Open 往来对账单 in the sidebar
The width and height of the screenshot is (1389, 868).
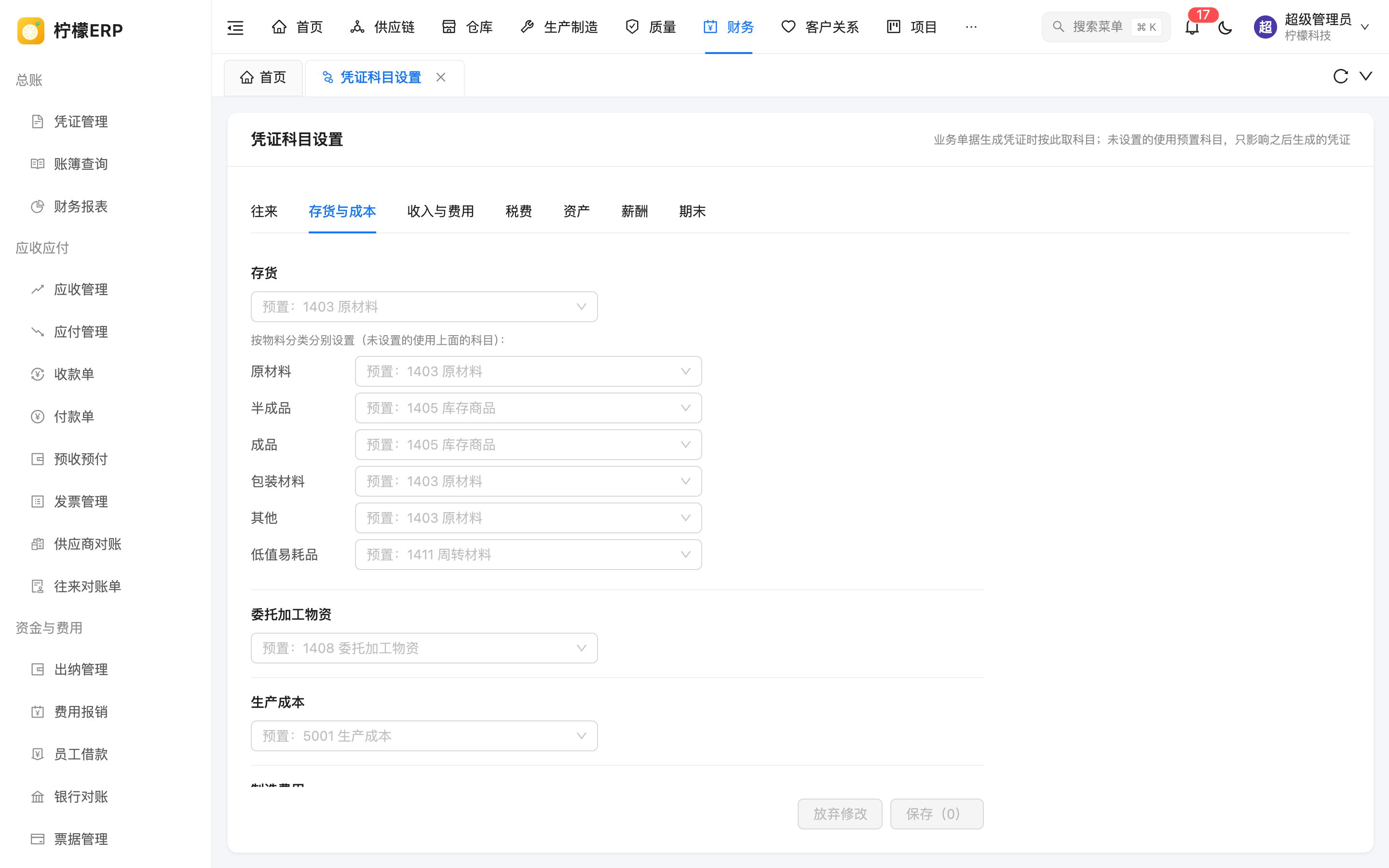coord(88,587)
